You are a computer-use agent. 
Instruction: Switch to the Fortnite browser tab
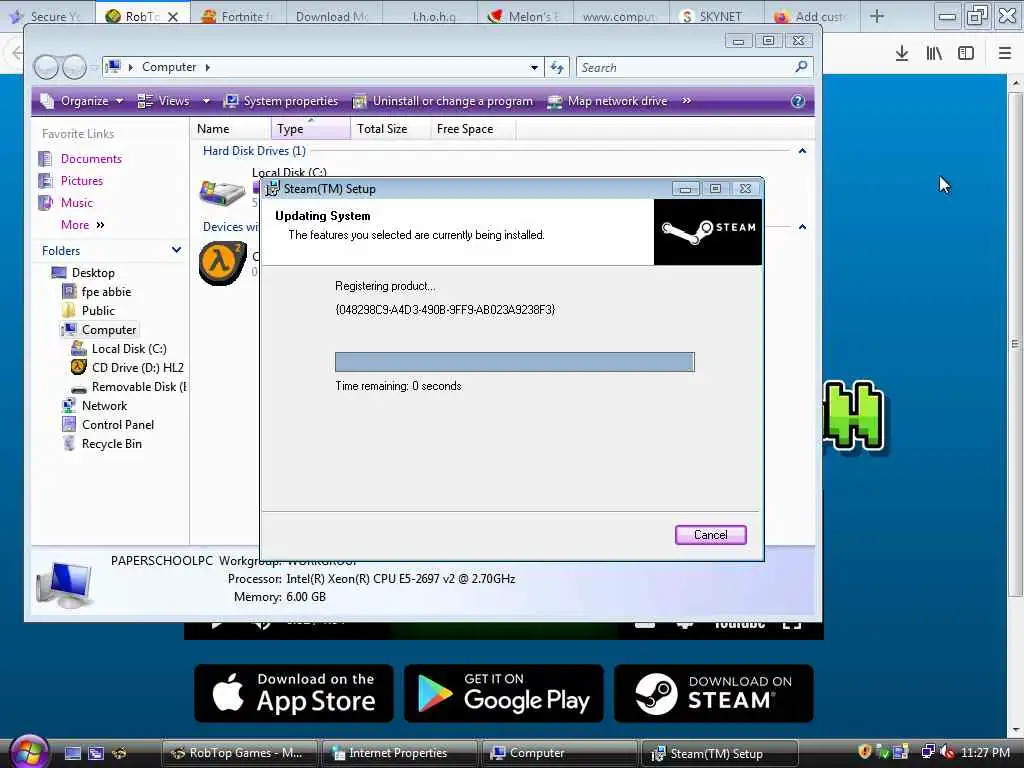coord(236,16)
